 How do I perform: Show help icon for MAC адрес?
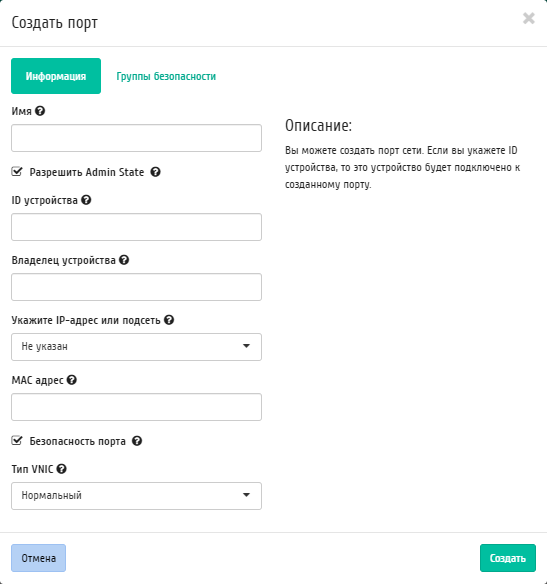click(71, 380)
